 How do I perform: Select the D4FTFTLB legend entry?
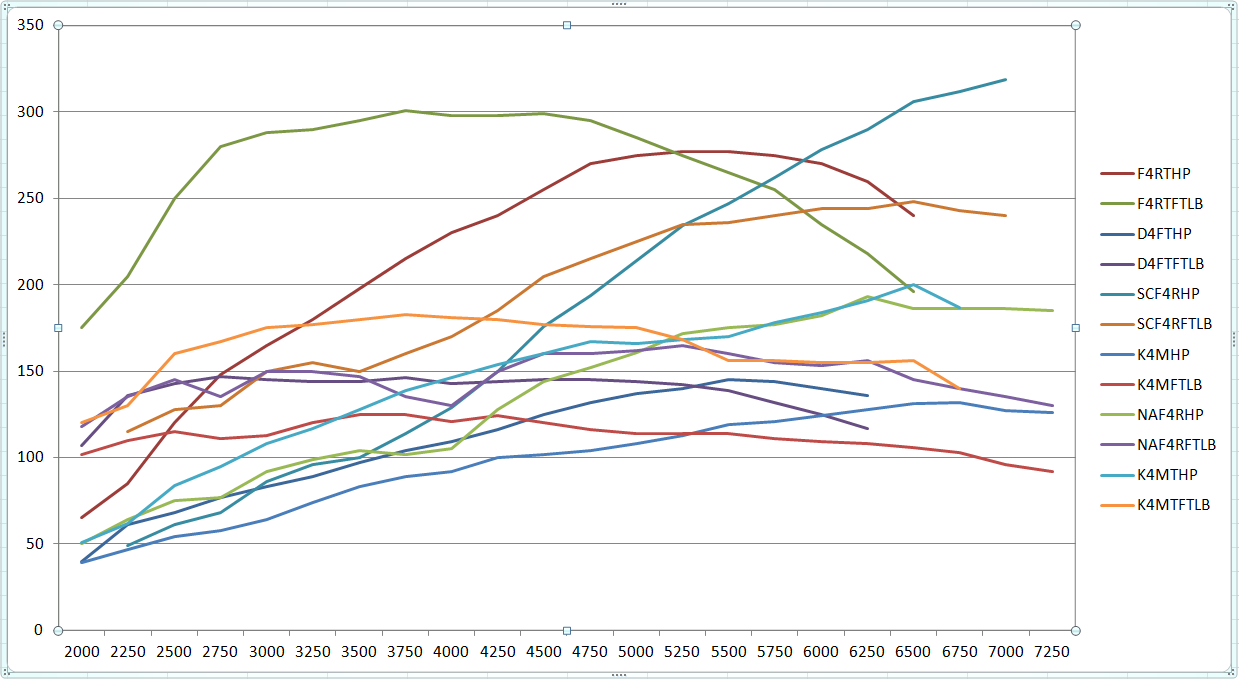coord(1152,264)
